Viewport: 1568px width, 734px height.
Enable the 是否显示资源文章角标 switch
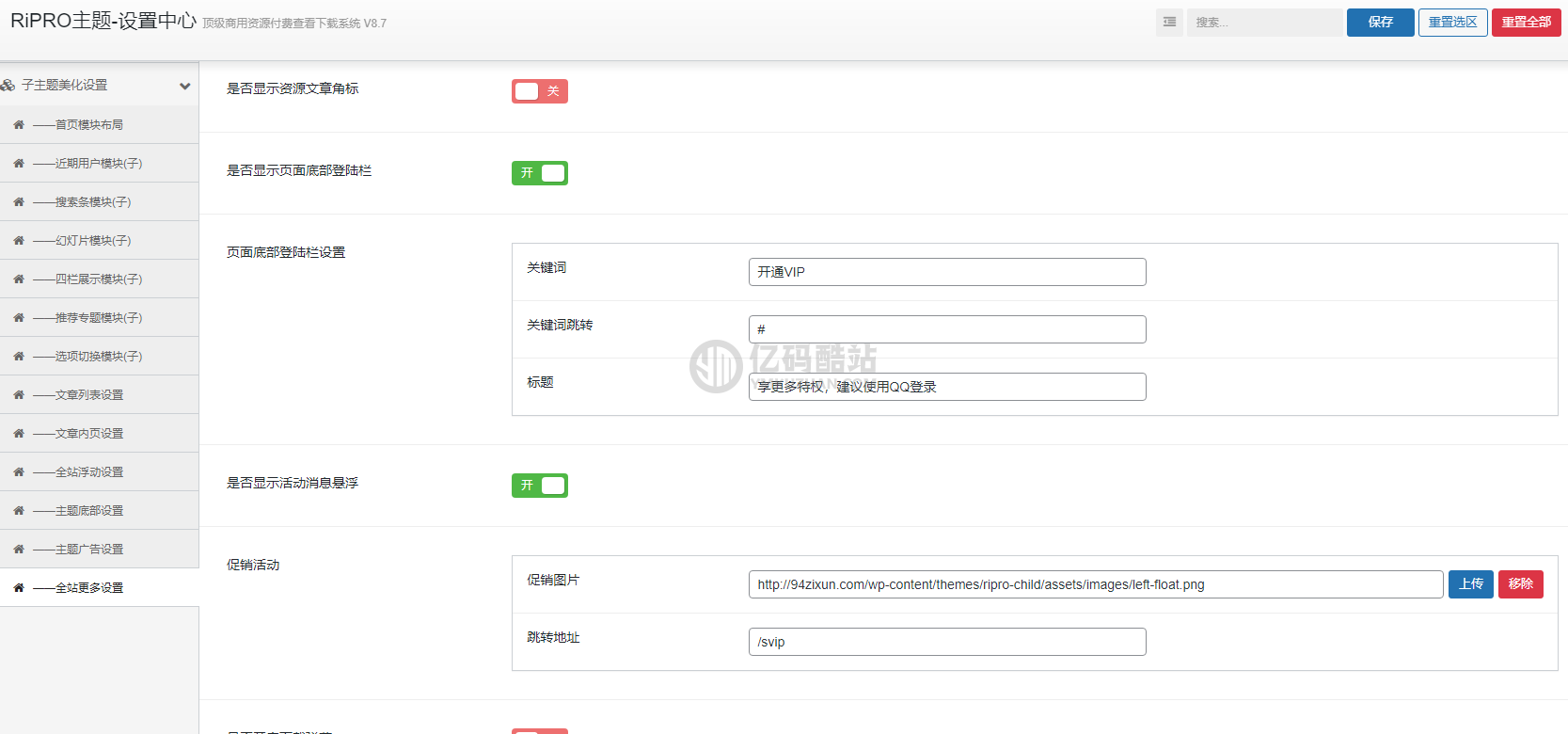click(539, 91)
